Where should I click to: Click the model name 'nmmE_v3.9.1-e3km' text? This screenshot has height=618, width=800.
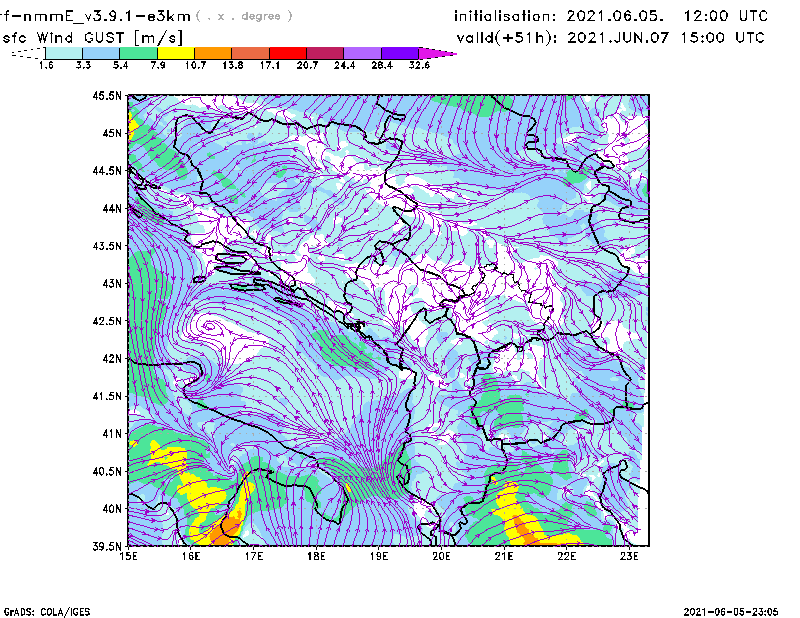coord(107,16)
